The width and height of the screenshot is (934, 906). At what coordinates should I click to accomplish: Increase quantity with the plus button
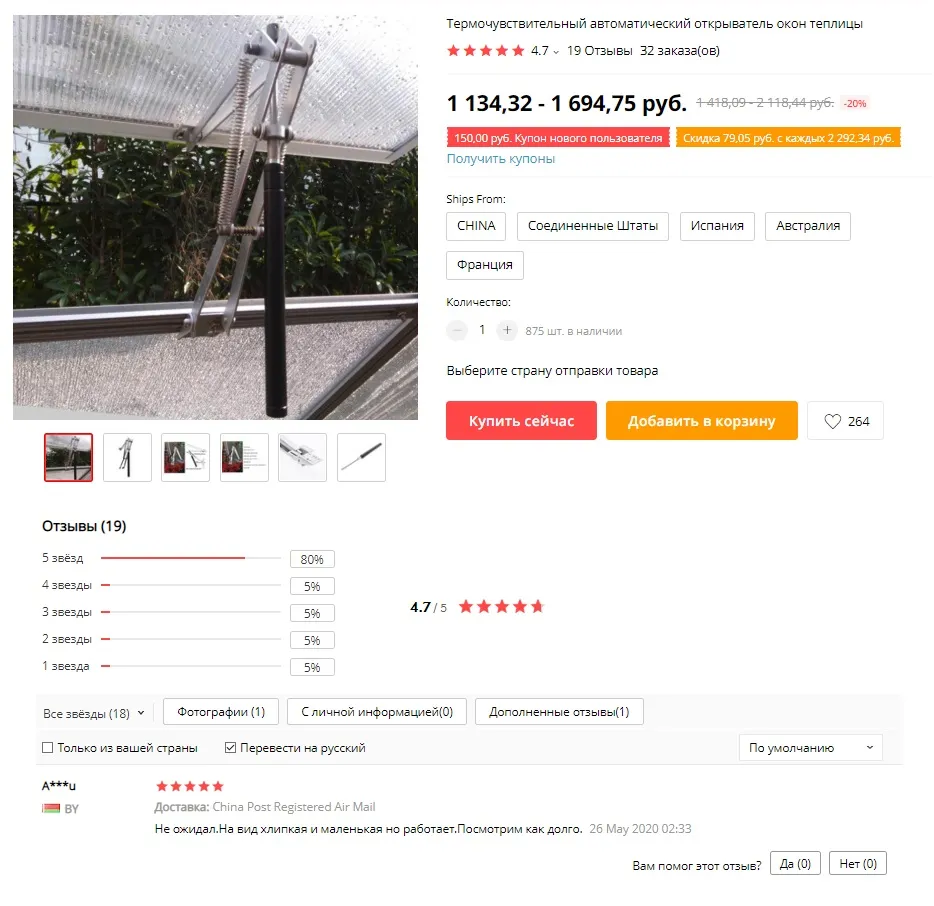507,330
